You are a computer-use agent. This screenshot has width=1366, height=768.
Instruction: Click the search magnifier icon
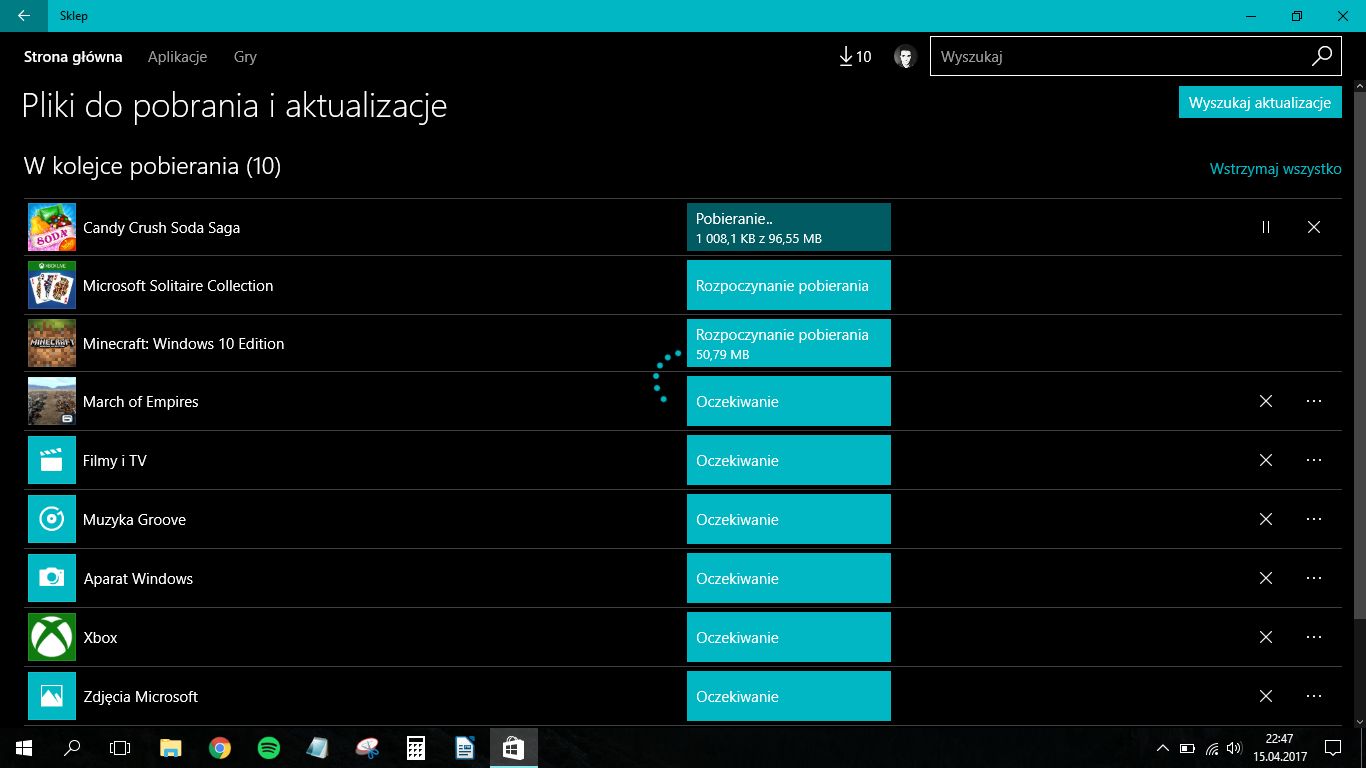(1321, 57)
